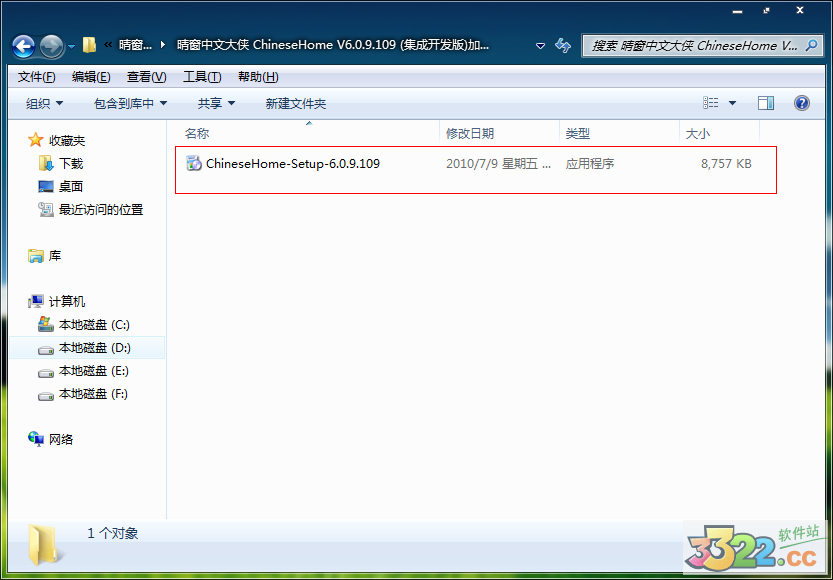
Task: Click the Forward navigation arrow
Action: tap(52, 47)
